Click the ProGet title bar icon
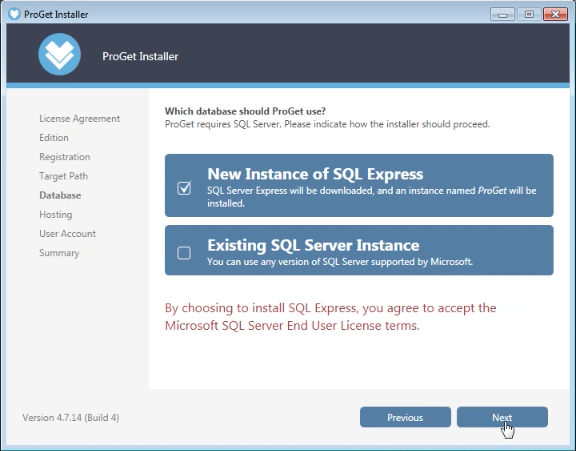 [14, 14]
